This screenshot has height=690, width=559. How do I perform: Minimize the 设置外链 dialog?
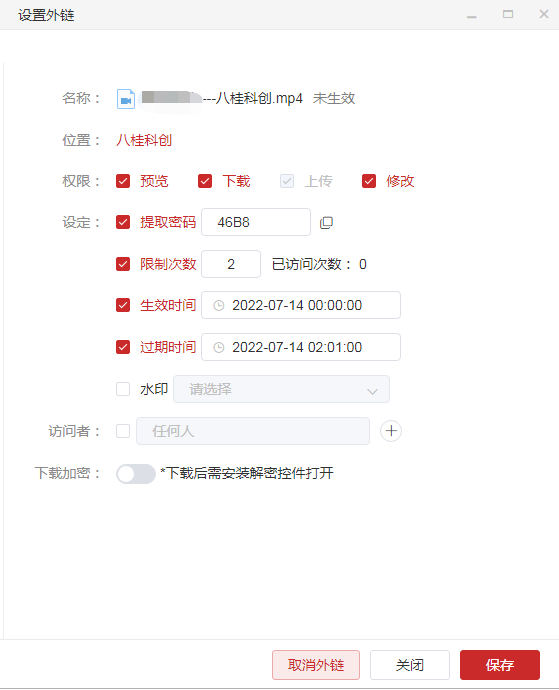click(x=472, y=15)
